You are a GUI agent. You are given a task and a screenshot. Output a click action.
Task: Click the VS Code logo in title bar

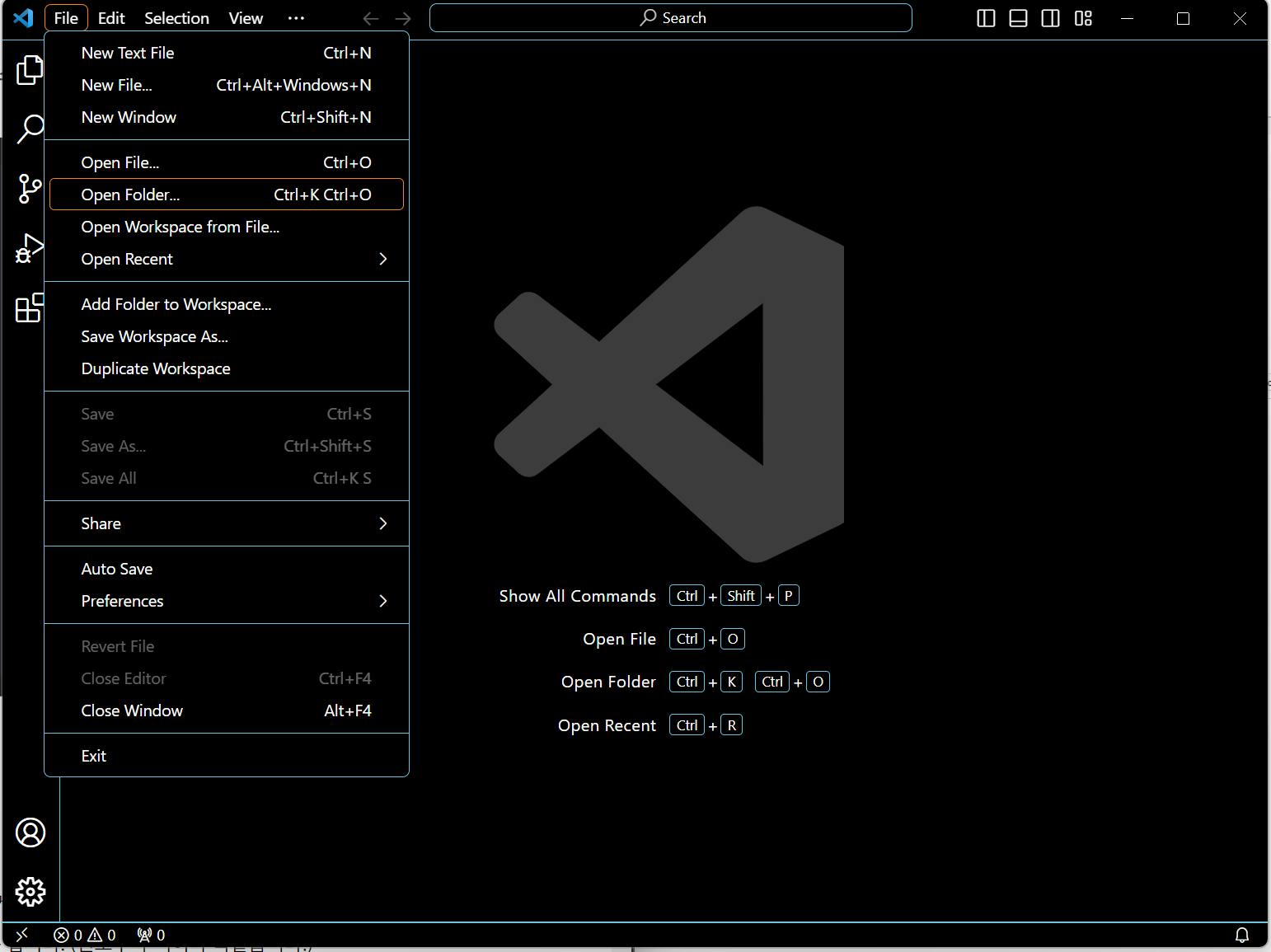coord(23,17)
